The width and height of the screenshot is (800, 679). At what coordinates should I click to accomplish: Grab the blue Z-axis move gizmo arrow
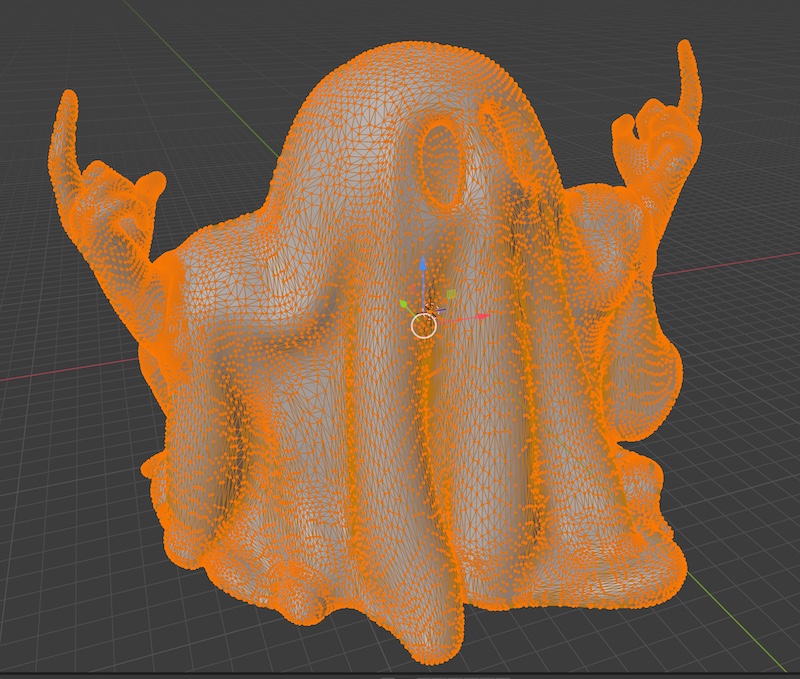click(x=423, y=263)
